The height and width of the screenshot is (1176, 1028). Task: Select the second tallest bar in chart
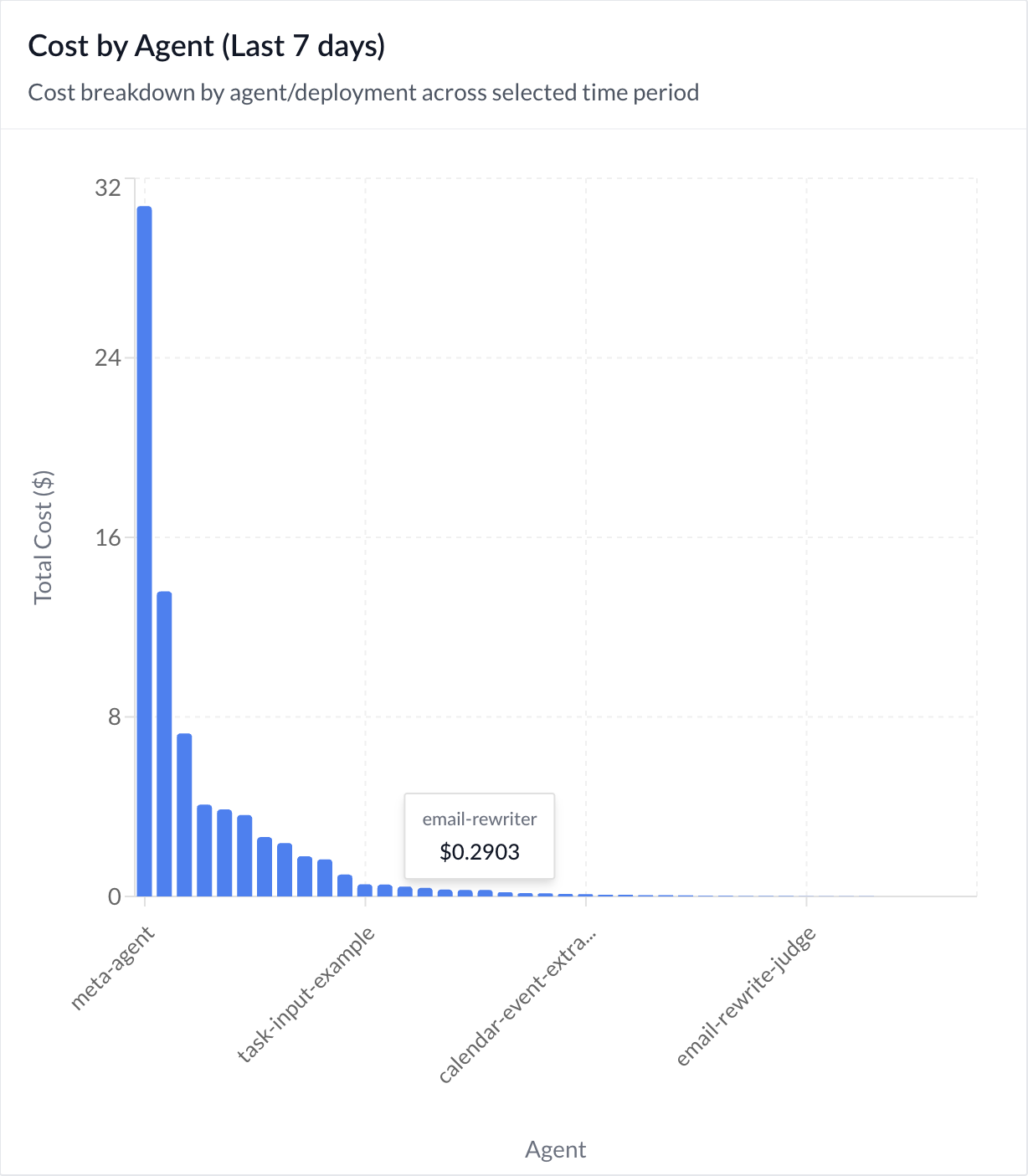(164, 743)
